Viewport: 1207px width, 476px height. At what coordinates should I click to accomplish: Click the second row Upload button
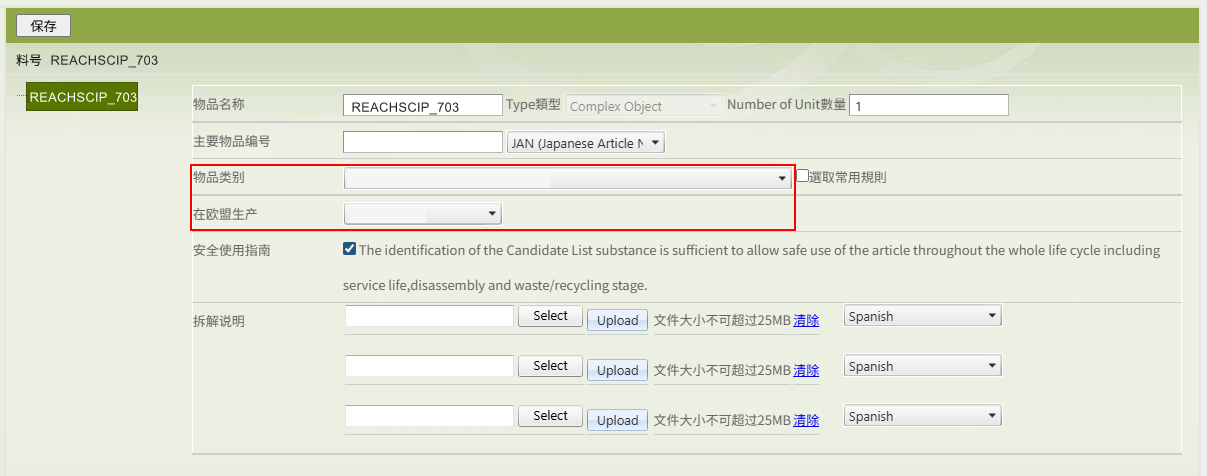pyautogui.click(x=617, y=371)
